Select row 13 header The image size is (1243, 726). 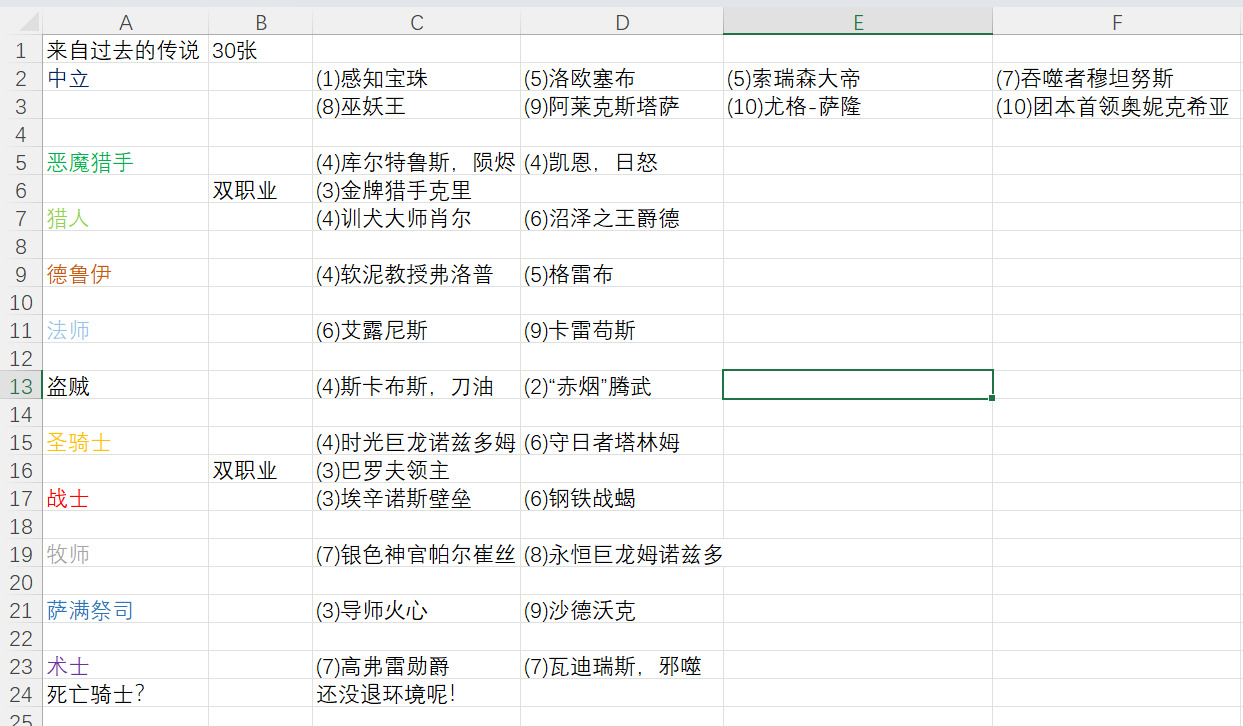(x=20, y=386)
